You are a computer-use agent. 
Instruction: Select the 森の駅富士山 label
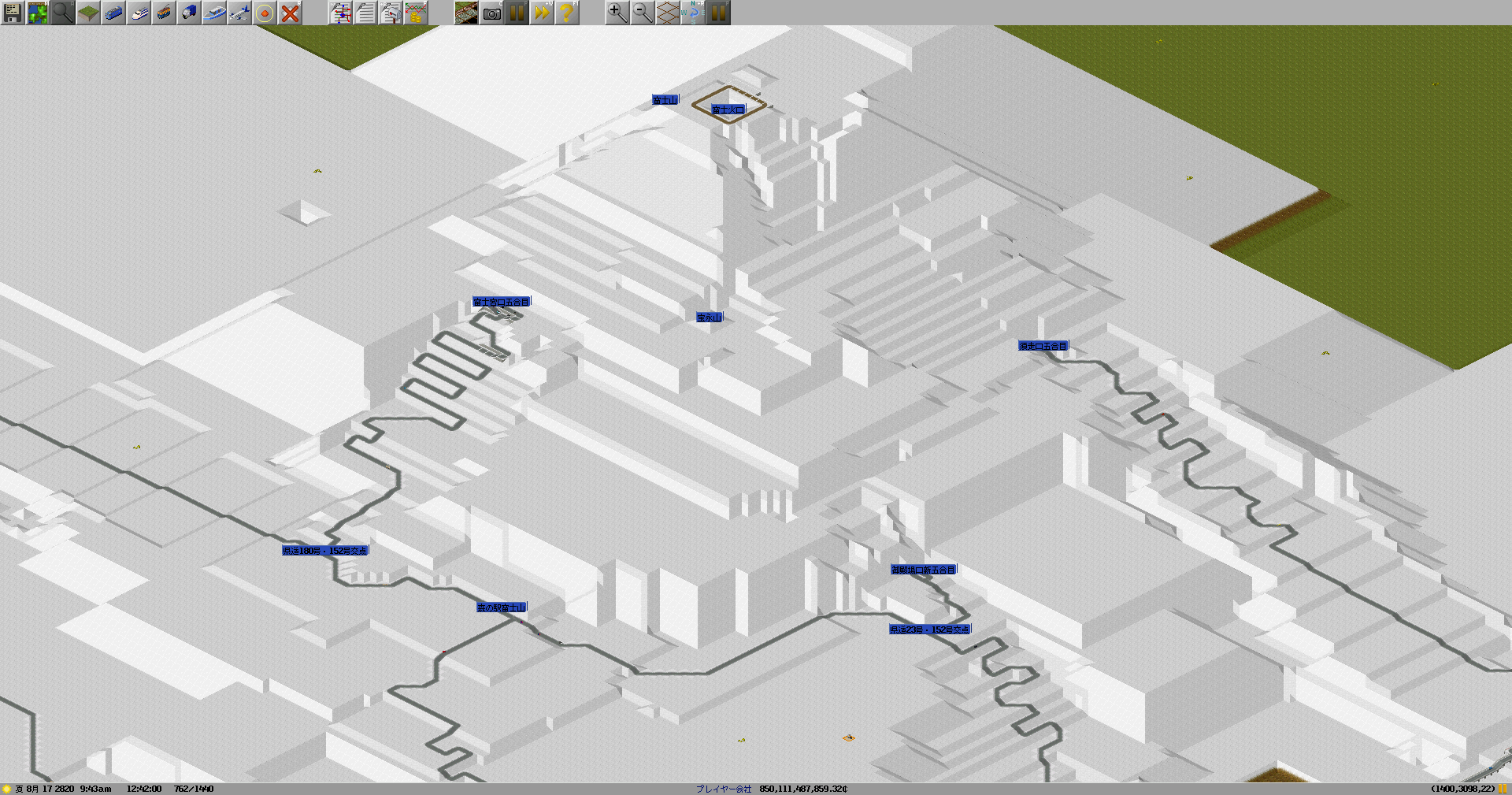[502, 607]
